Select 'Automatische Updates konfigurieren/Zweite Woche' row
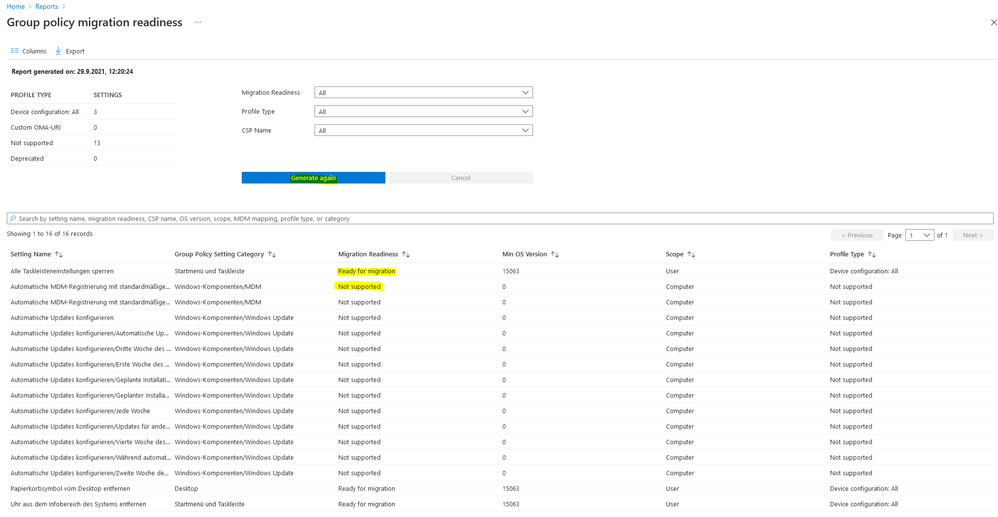The width and height of the screenshot is (998, 517). (499, 473)
